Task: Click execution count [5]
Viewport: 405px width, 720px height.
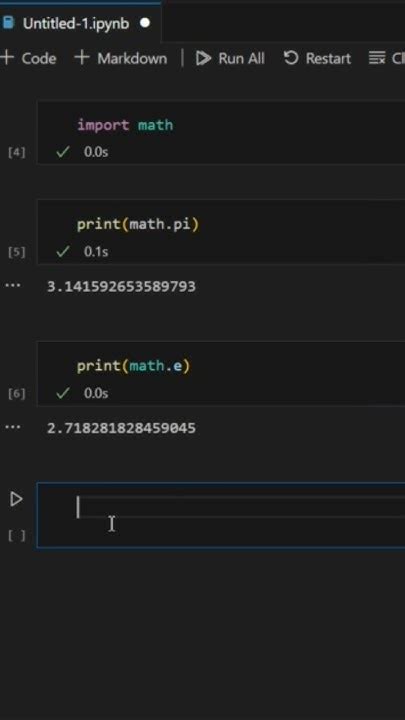Action: tap(17, 252)
